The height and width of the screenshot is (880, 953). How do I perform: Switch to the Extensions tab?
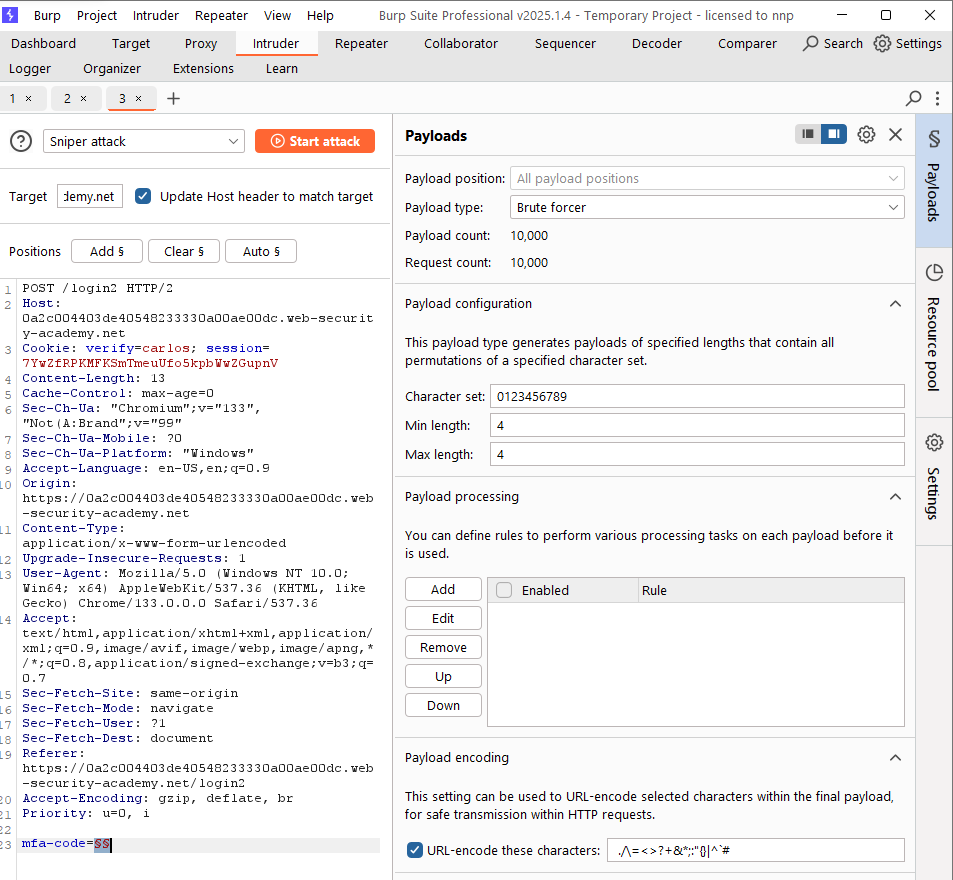pyautogui.click(x=203, y=69)
